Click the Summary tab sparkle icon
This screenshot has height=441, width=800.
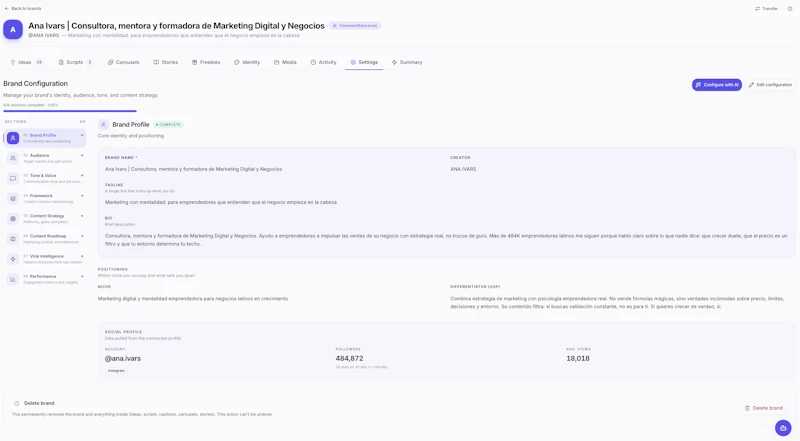pyautogui.click(x=394, y=62)
